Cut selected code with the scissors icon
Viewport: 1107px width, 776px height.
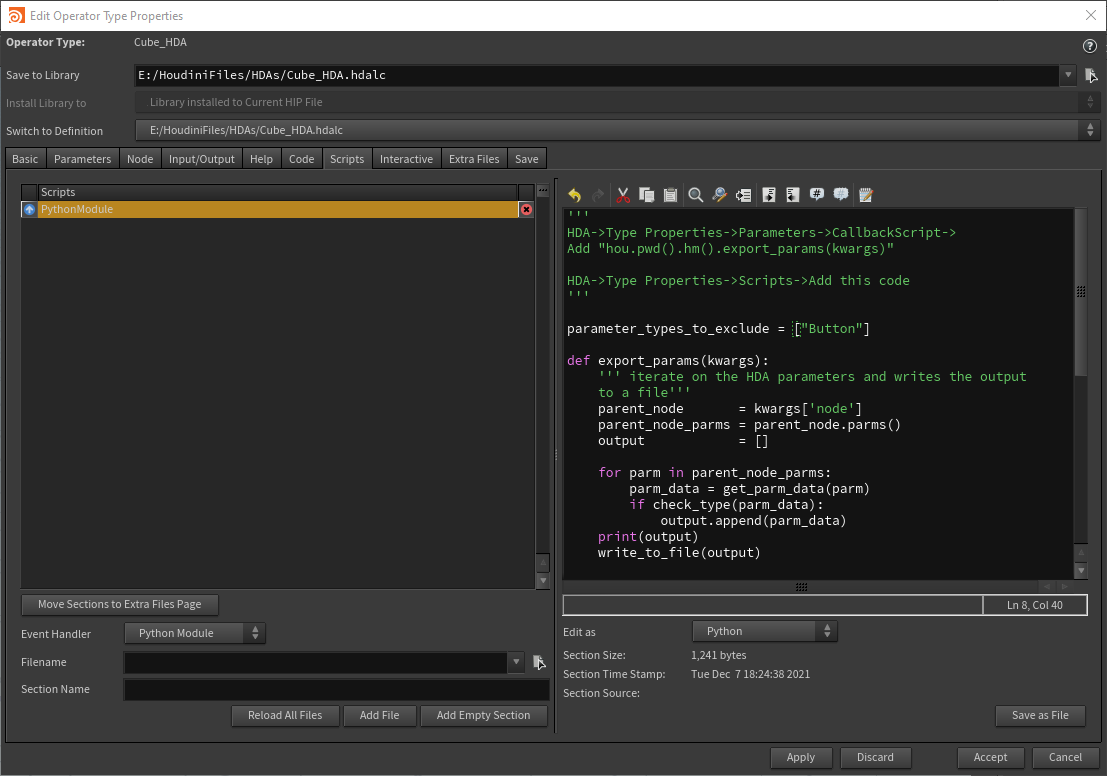[x=623, y=195]
